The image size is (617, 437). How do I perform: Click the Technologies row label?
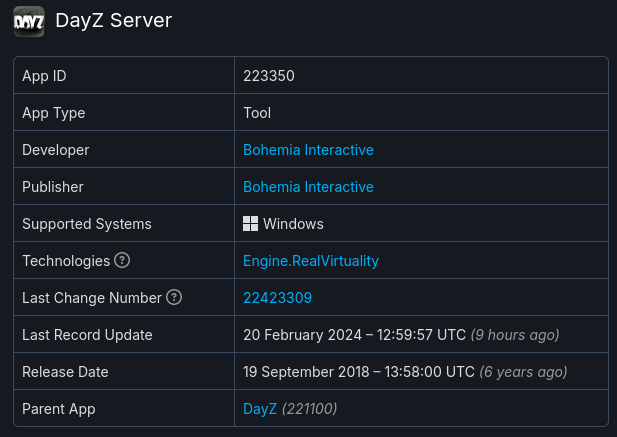click(66, 261)
